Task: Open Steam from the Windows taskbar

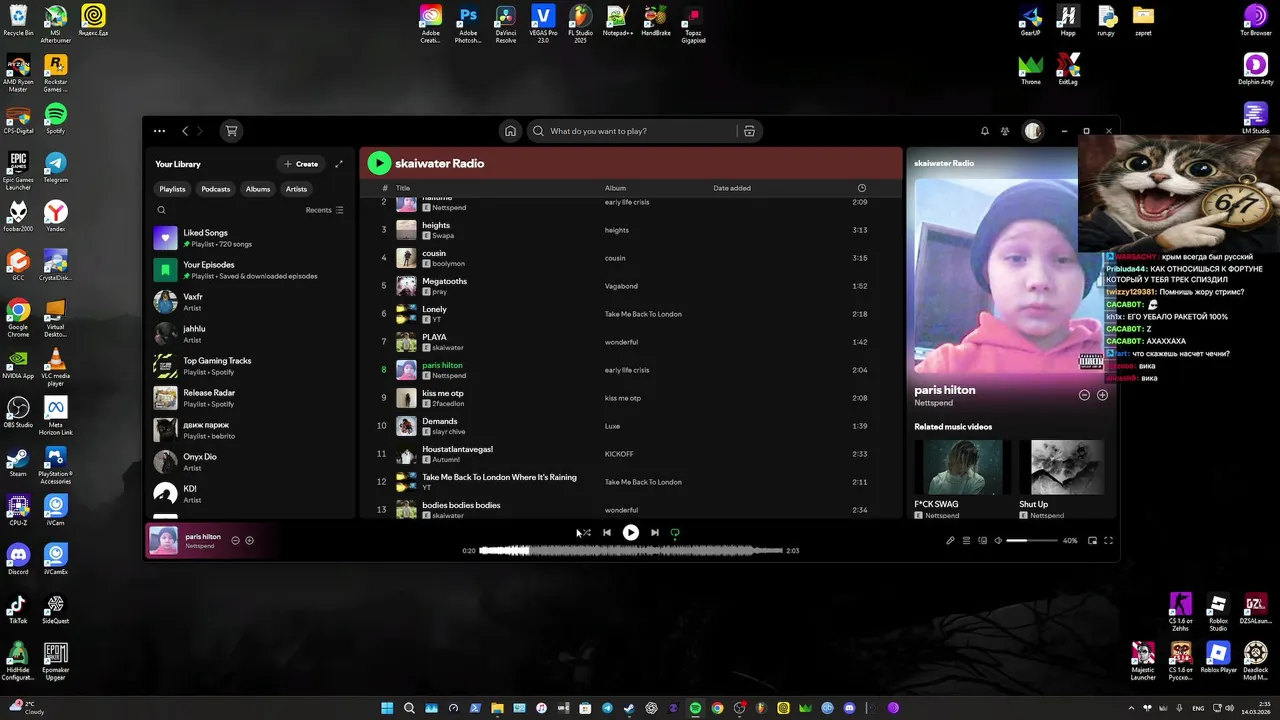Action: pyautogui.click(x=629, y=708)
